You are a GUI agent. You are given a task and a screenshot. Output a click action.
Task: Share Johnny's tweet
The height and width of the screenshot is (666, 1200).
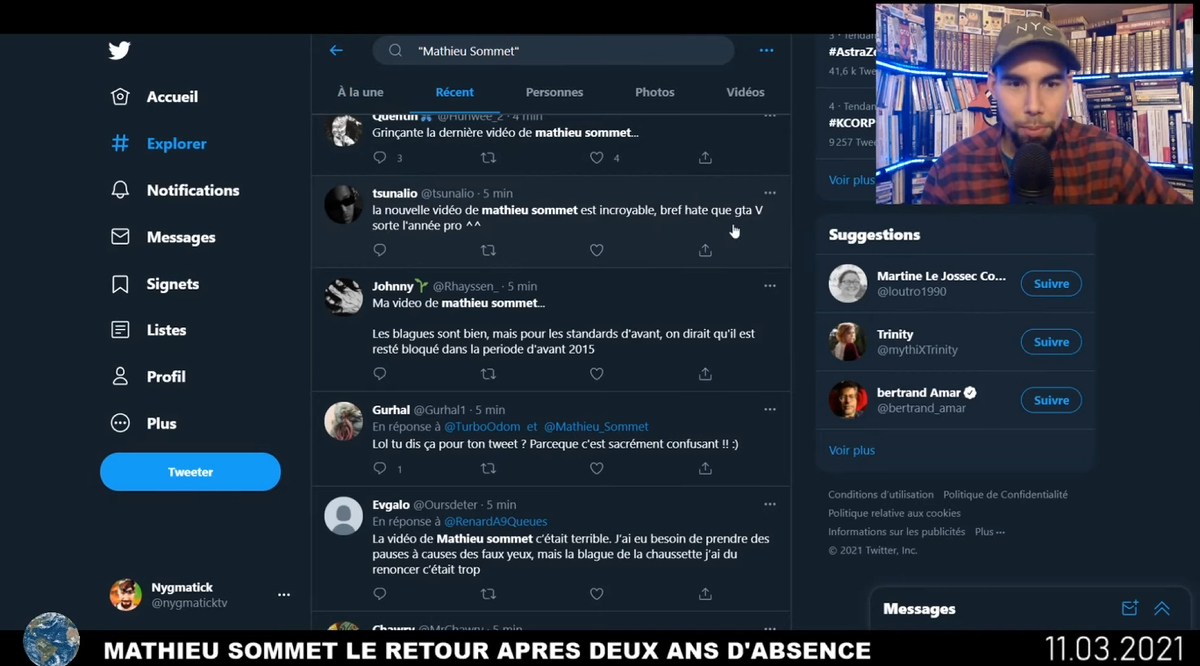[705, 374]
